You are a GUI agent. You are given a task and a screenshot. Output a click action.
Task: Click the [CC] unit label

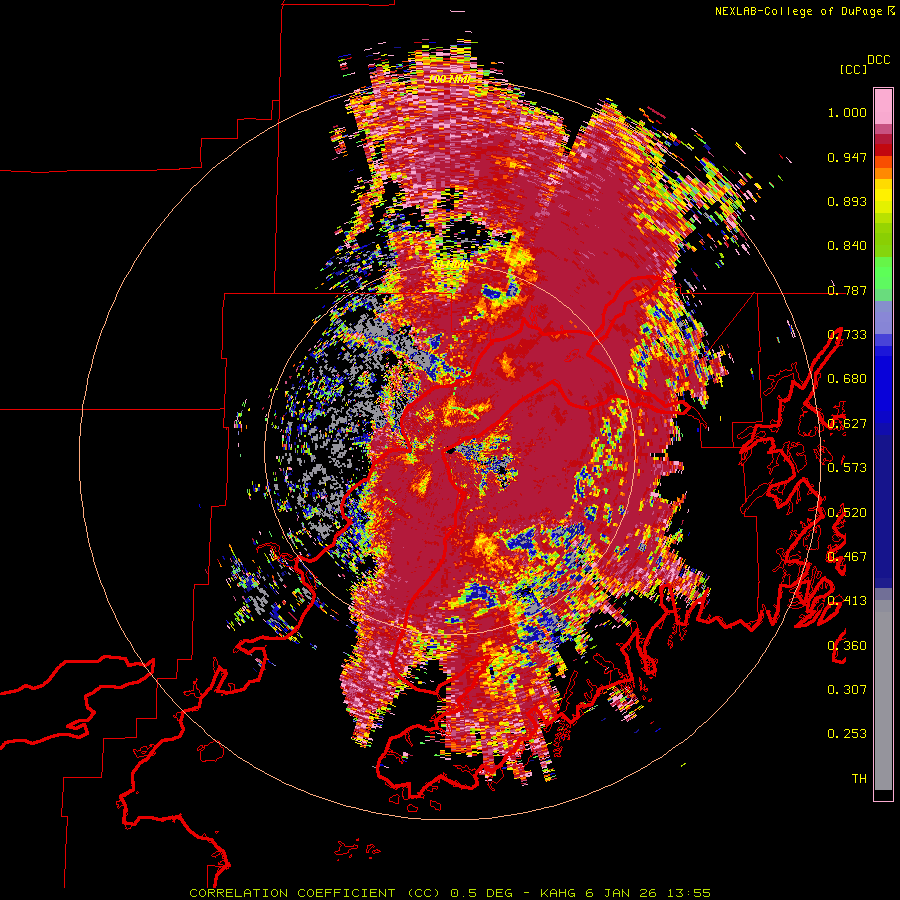click(x=854, y=69)
